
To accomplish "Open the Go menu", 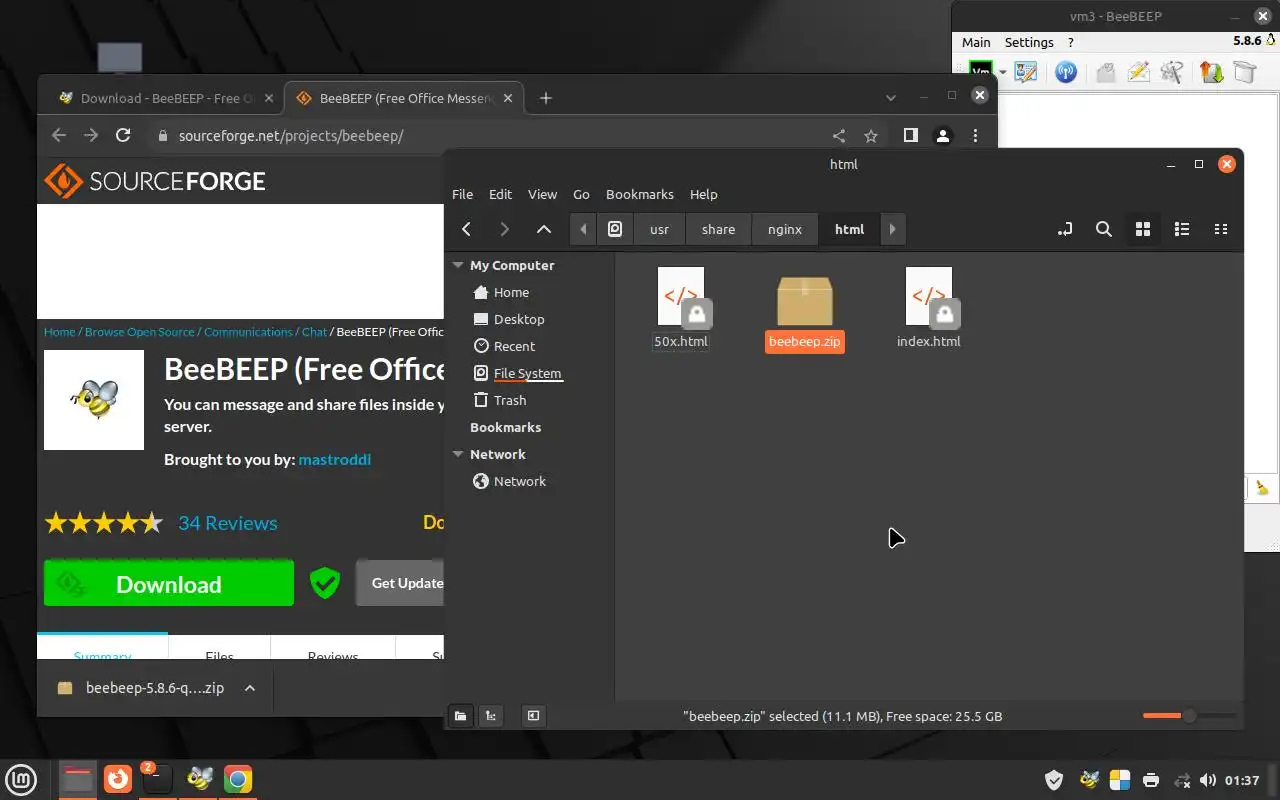I will 581,194.
